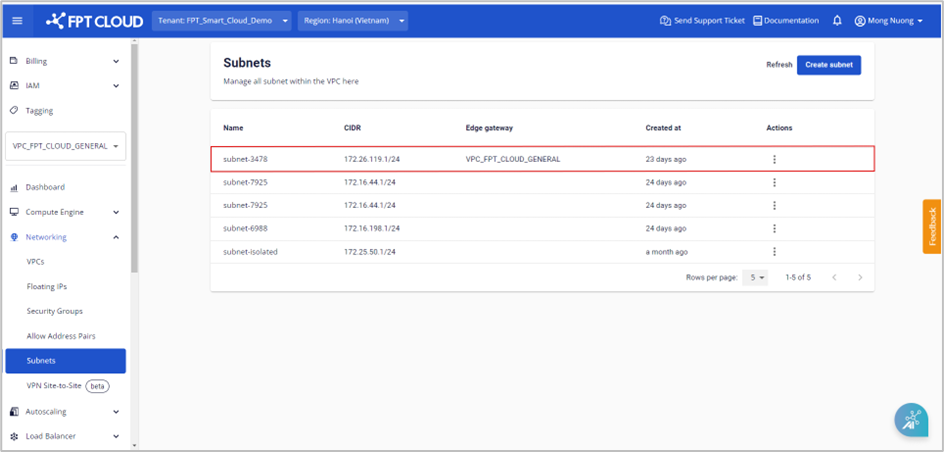Click the AI assistant chat bubble icon

[911, 421]
